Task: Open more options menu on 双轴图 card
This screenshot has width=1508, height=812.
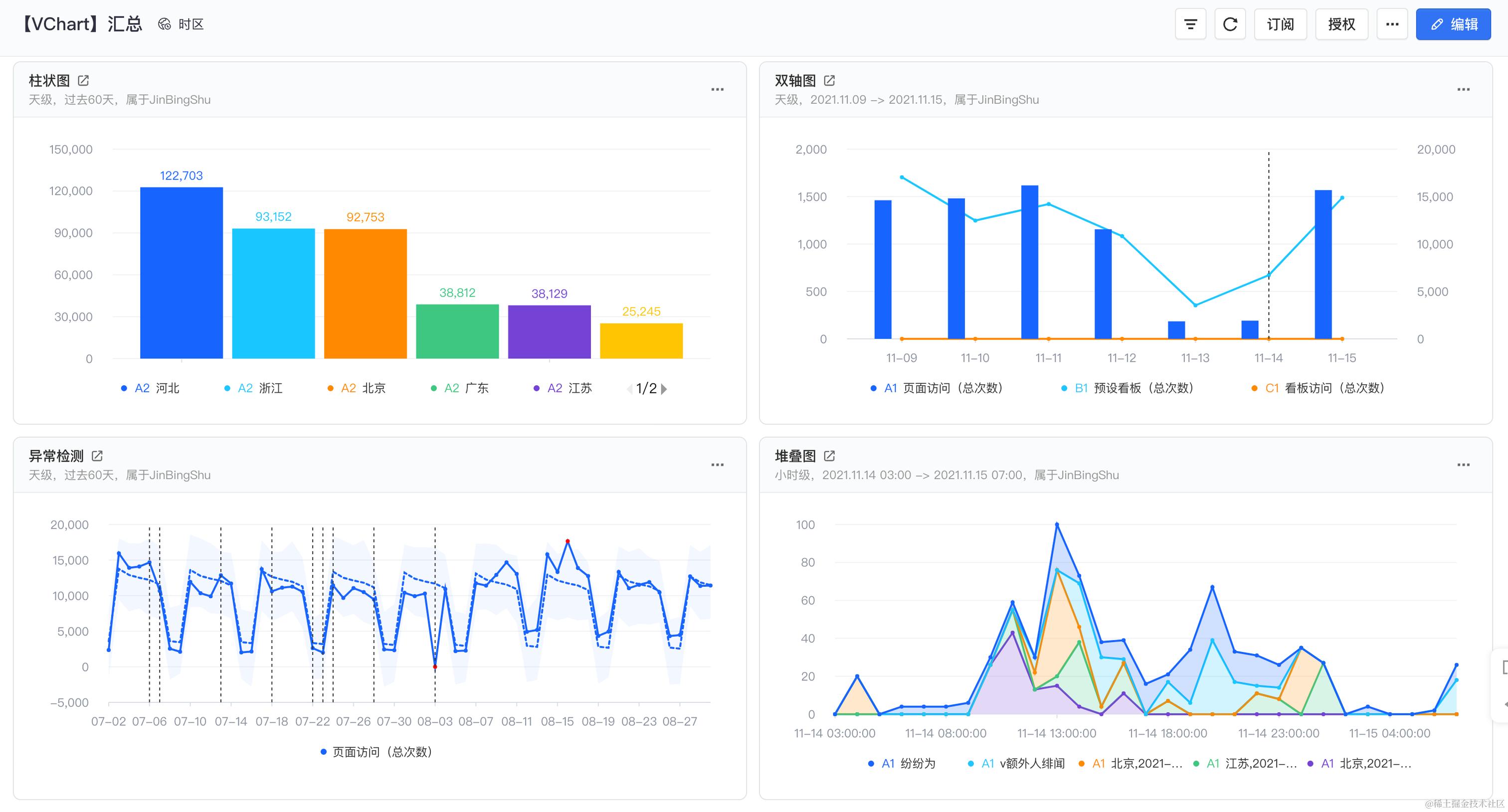Action: [x=1463, y=90]
